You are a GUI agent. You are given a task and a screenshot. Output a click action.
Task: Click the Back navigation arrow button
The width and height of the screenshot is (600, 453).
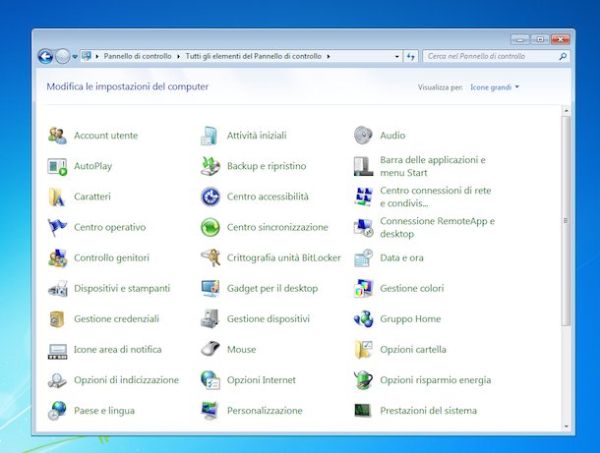click(x=45, y=57)
